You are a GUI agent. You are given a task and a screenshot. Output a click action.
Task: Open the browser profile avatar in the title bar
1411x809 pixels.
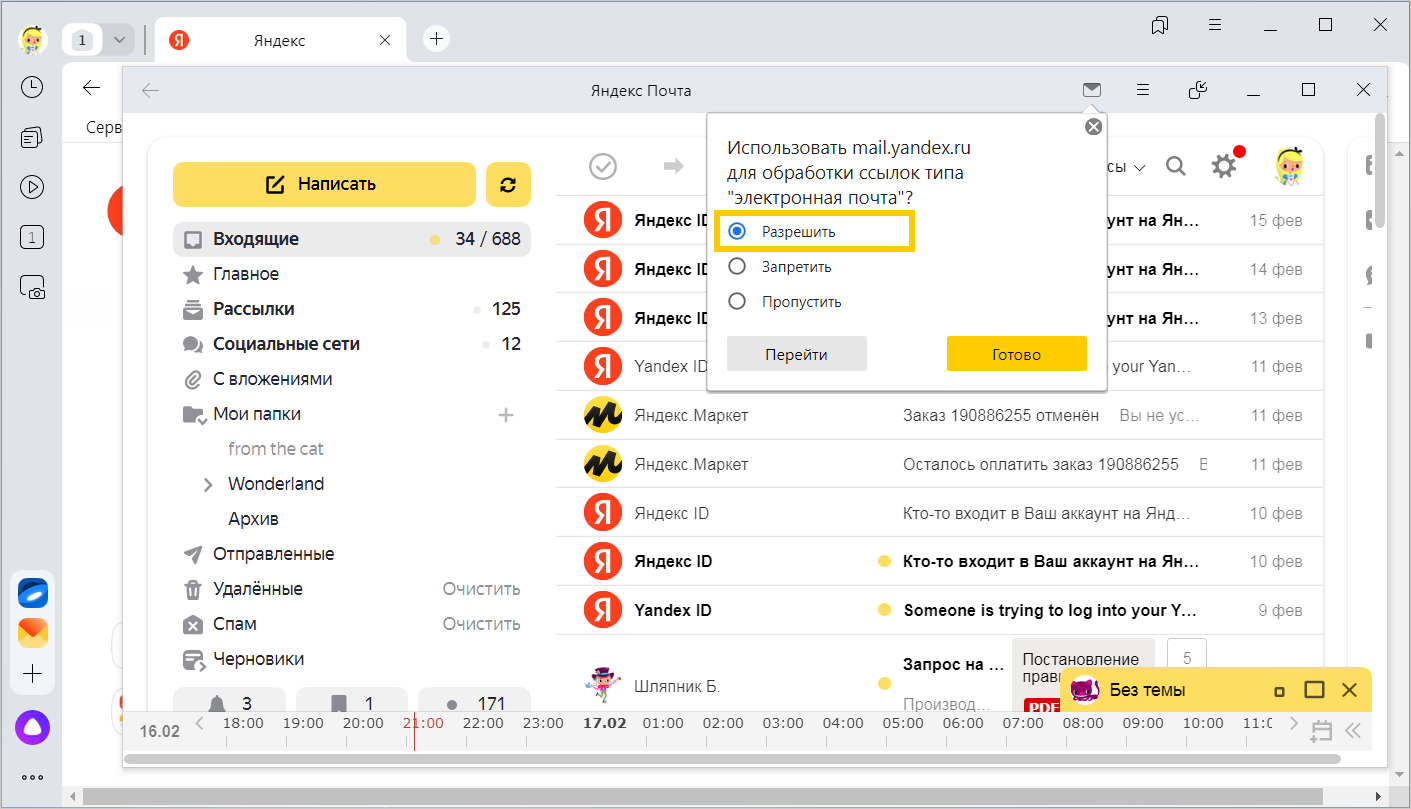32,39
